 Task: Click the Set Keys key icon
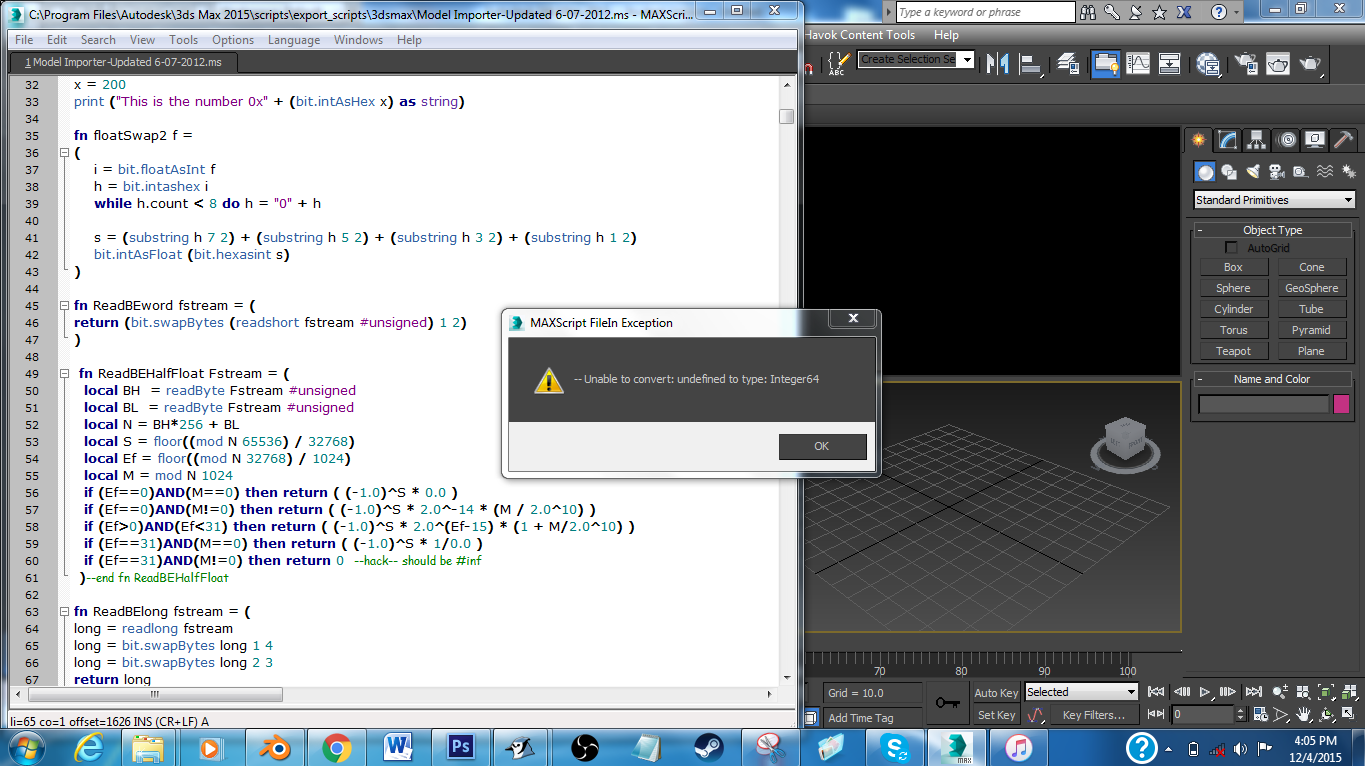pyautogui.click(x=947, y=703)
